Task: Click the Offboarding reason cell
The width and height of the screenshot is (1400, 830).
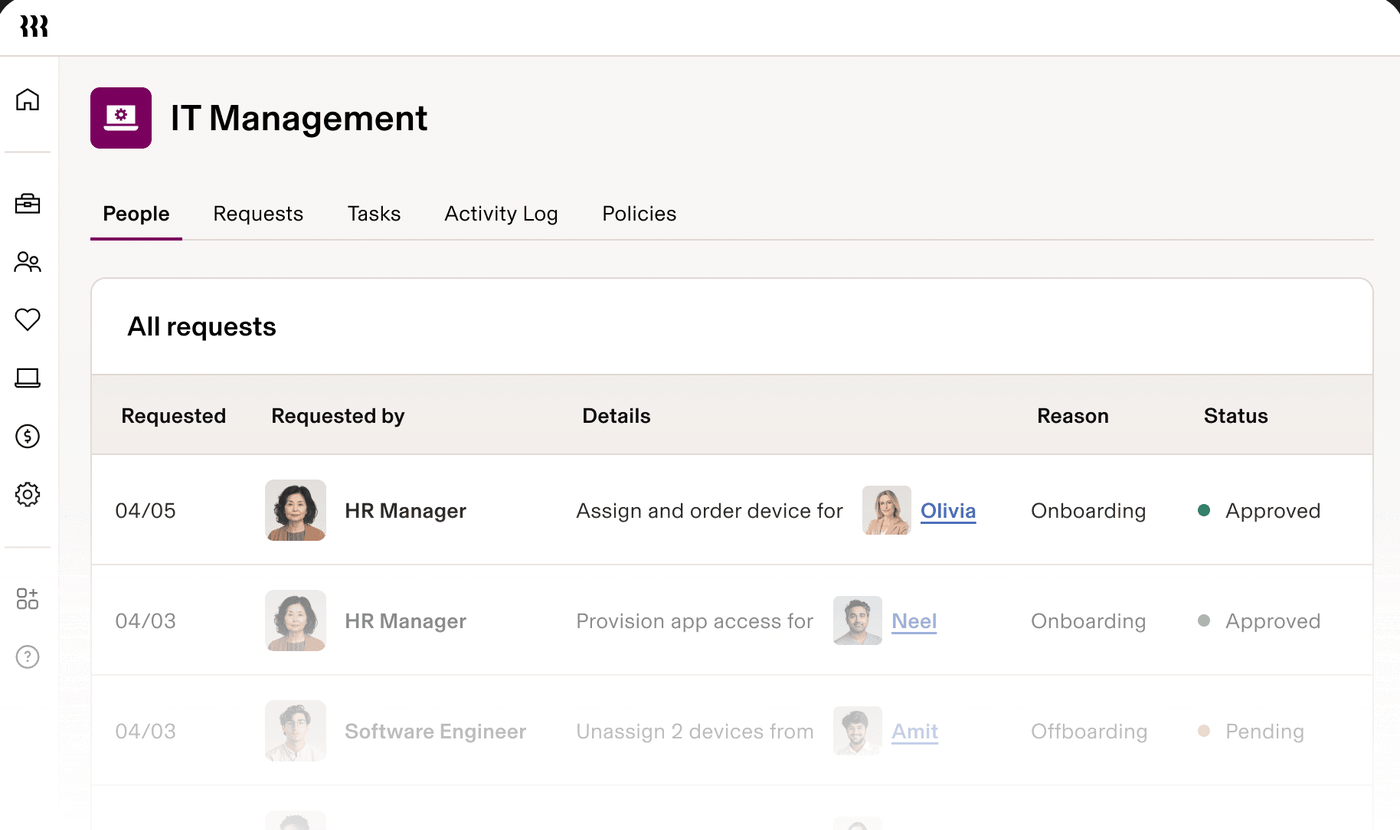Action: click(1089, 731)
